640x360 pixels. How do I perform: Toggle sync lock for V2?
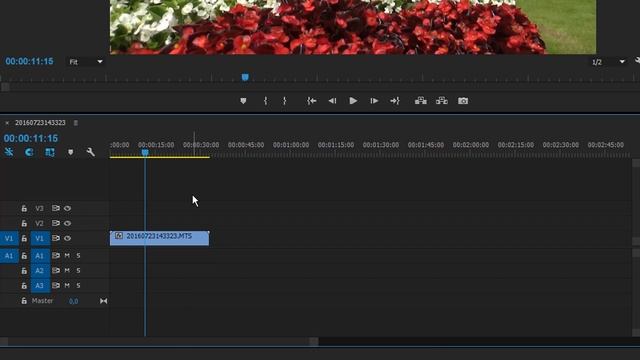(56, 223)
